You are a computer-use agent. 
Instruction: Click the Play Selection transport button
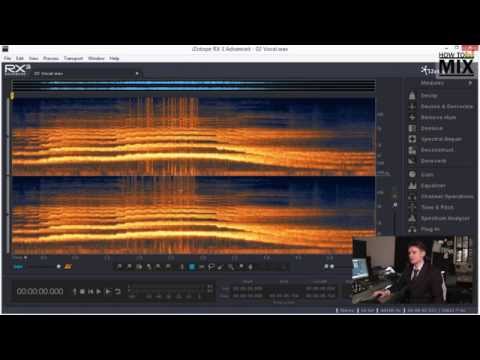(108, 292)
